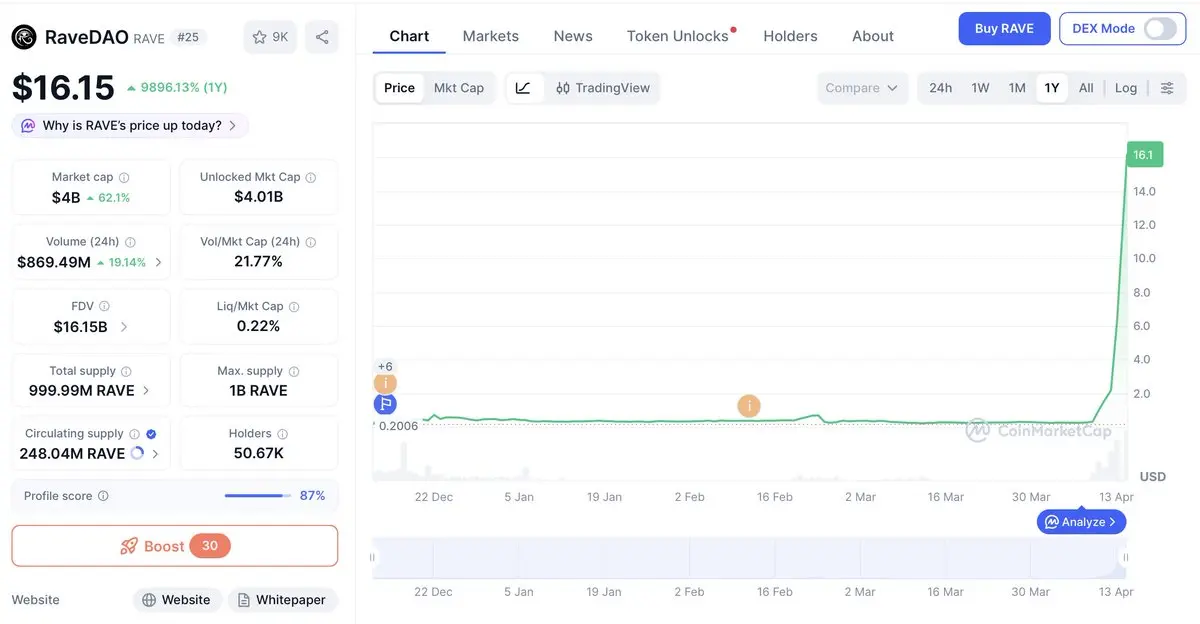This screenshot has width=1200, height=624.
Task: Click the Circulating supply info icon
Action: 134,434
